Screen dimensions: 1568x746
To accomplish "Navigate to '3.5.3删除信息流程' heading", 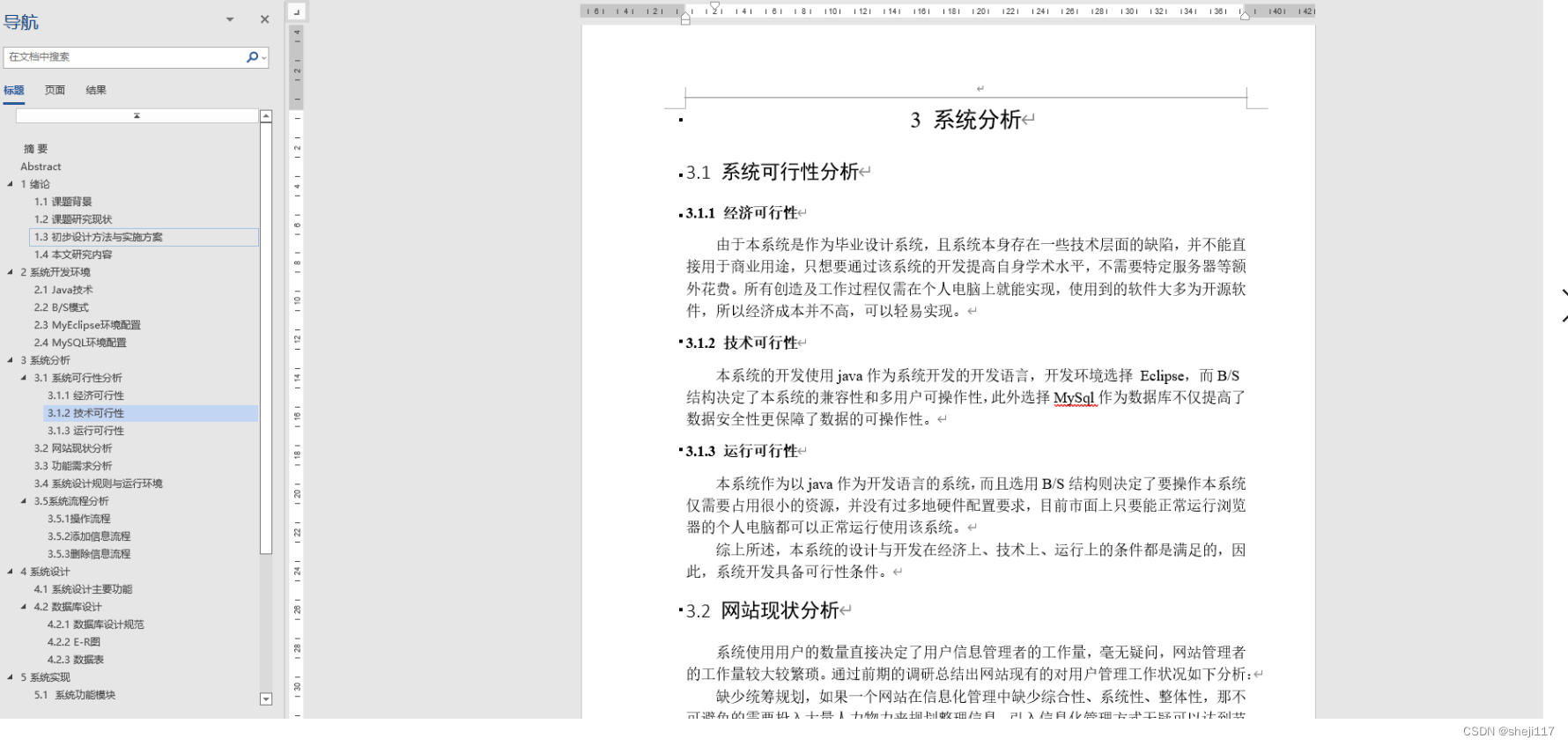I will [x=89, y=554].
